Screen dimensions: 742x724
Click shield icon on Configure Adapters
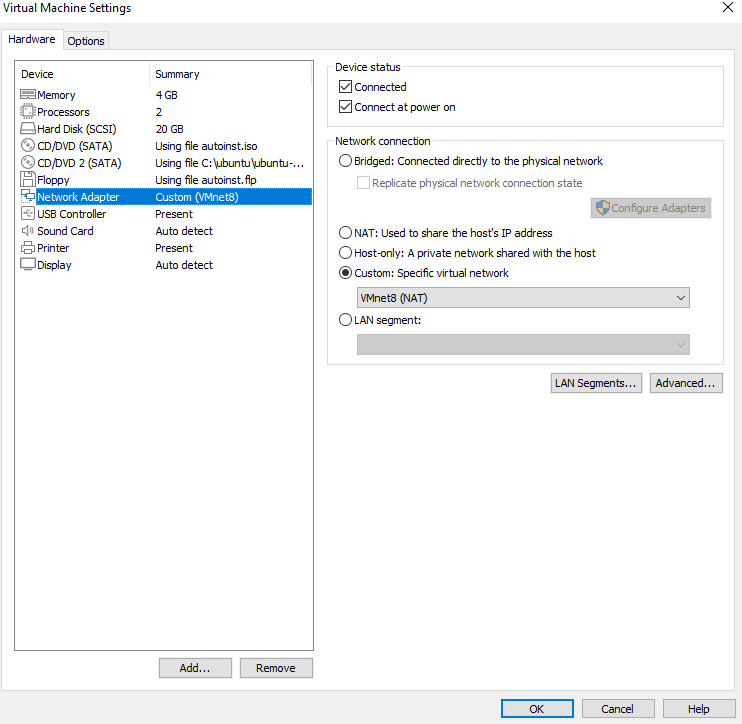click(x=602, y=208)
